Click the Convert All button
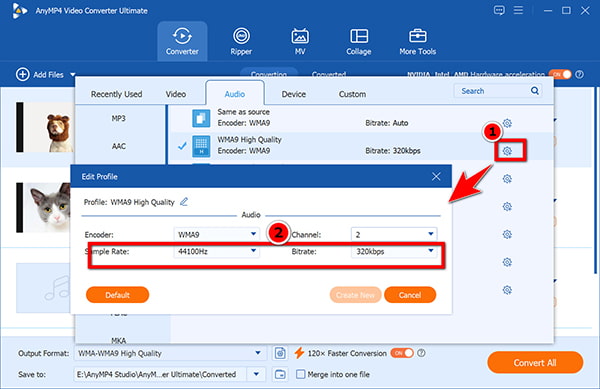Screen dimensions: 600x389 pos(535,363)
